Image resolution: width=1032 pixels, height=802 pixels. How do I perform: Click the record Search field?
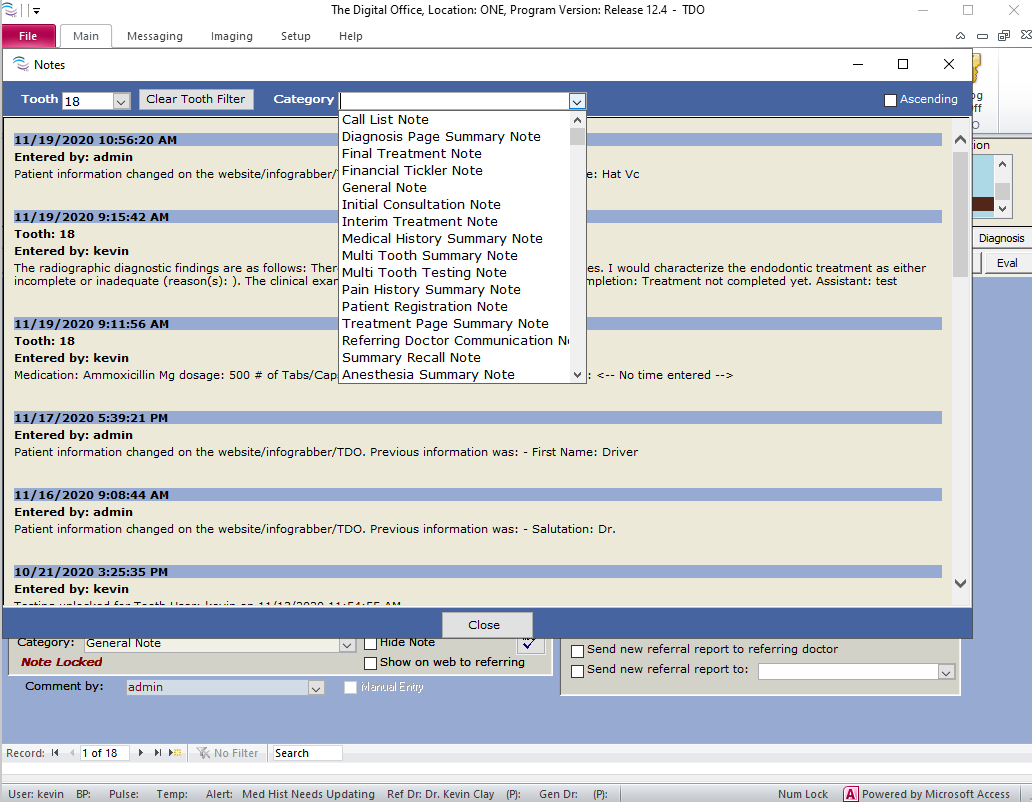306,753
